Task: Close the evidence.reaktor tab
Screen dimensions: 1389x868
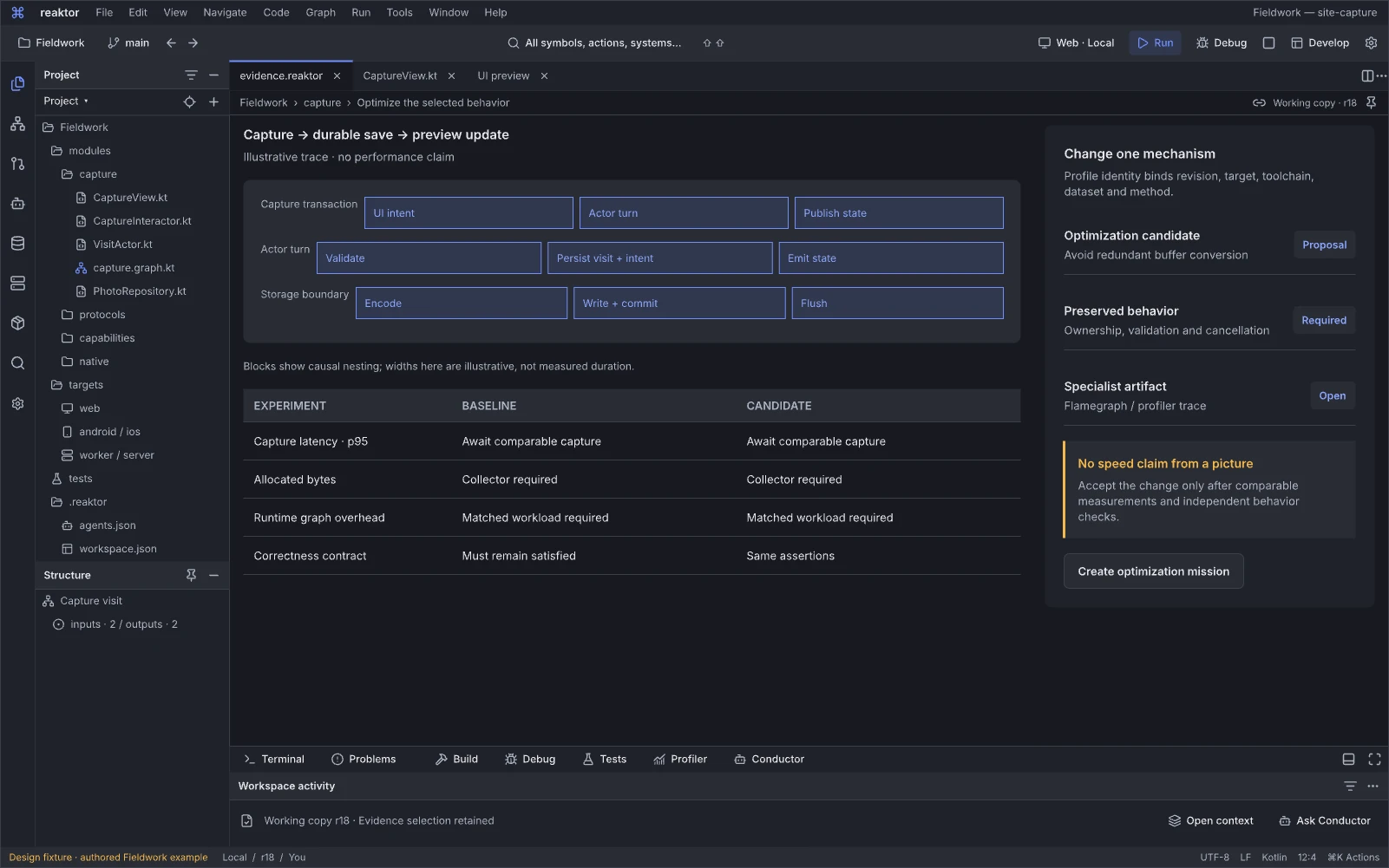Action: (337, 76)
